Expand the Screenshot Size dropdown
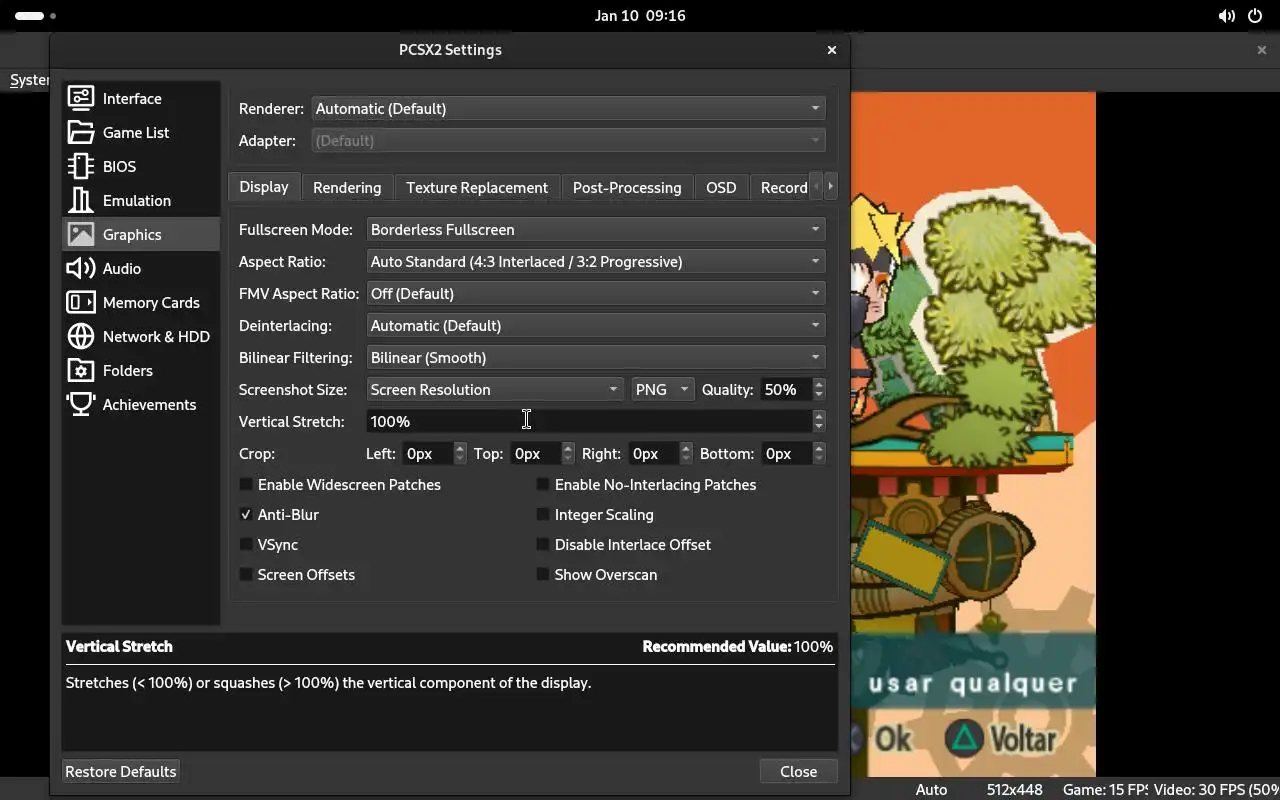Image resolution: width=1280 pixels, height=800 pixels. click(495, 389)
